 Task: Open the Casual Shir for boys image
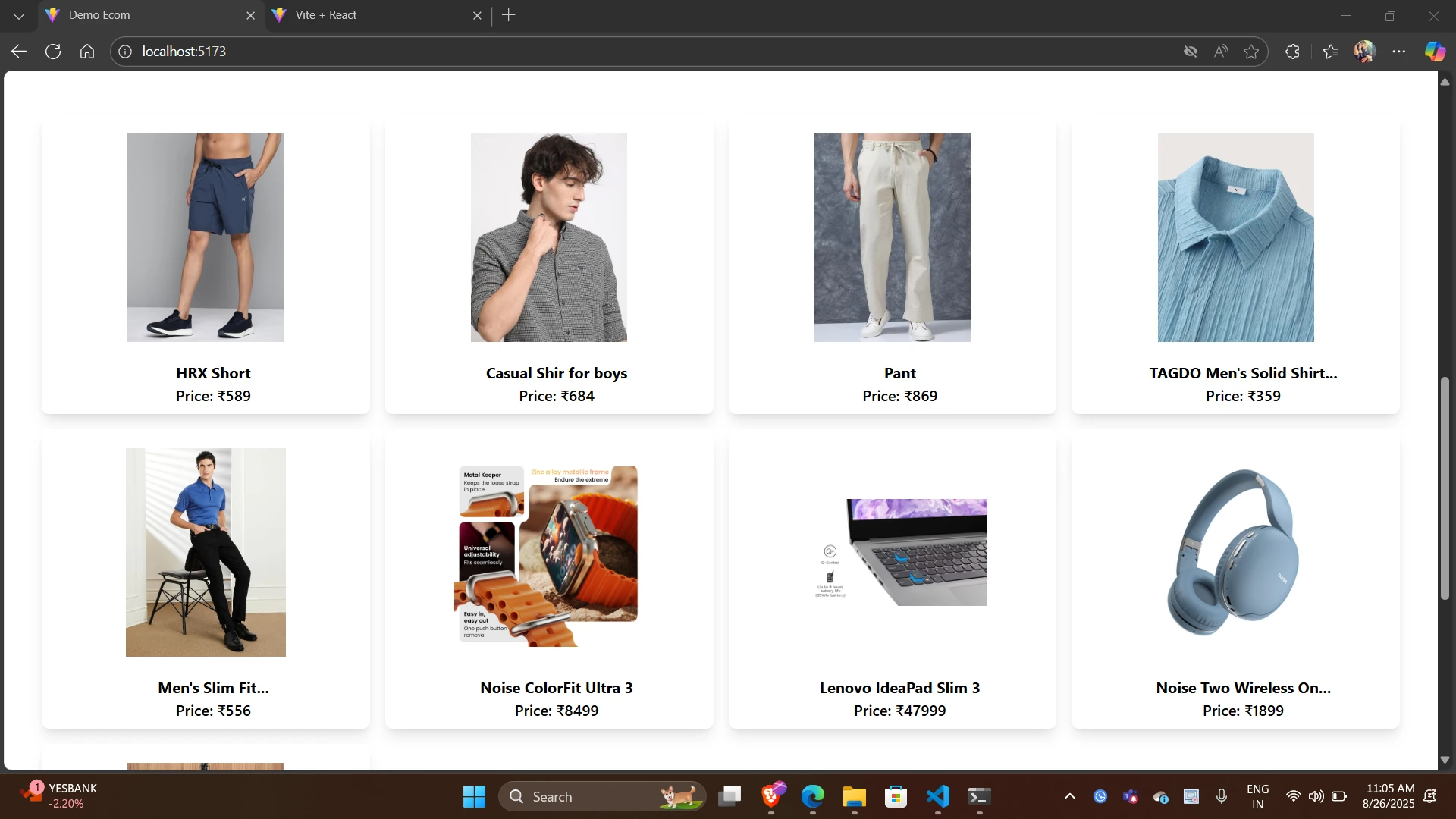[549, 237]
